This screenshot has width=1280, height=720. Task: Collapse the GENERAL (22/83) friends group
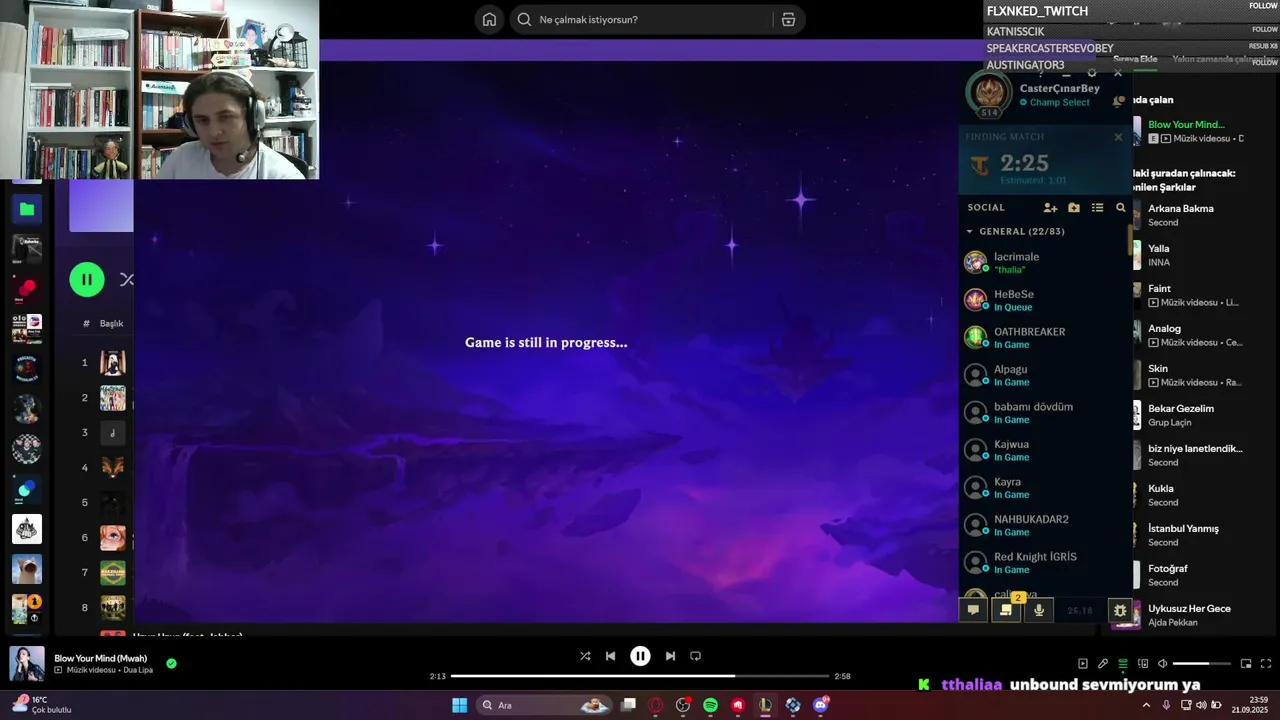(x=969, y=231)
